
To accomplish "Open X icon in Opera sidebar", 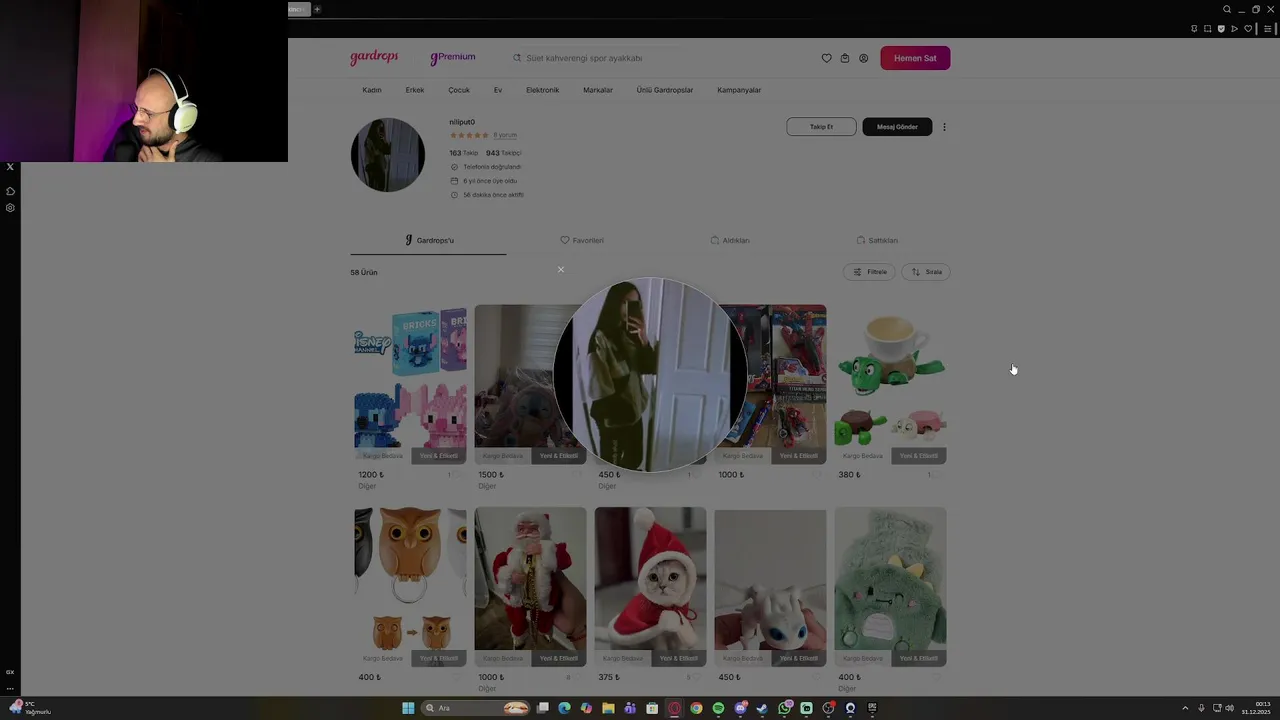I will coord(10,167).
